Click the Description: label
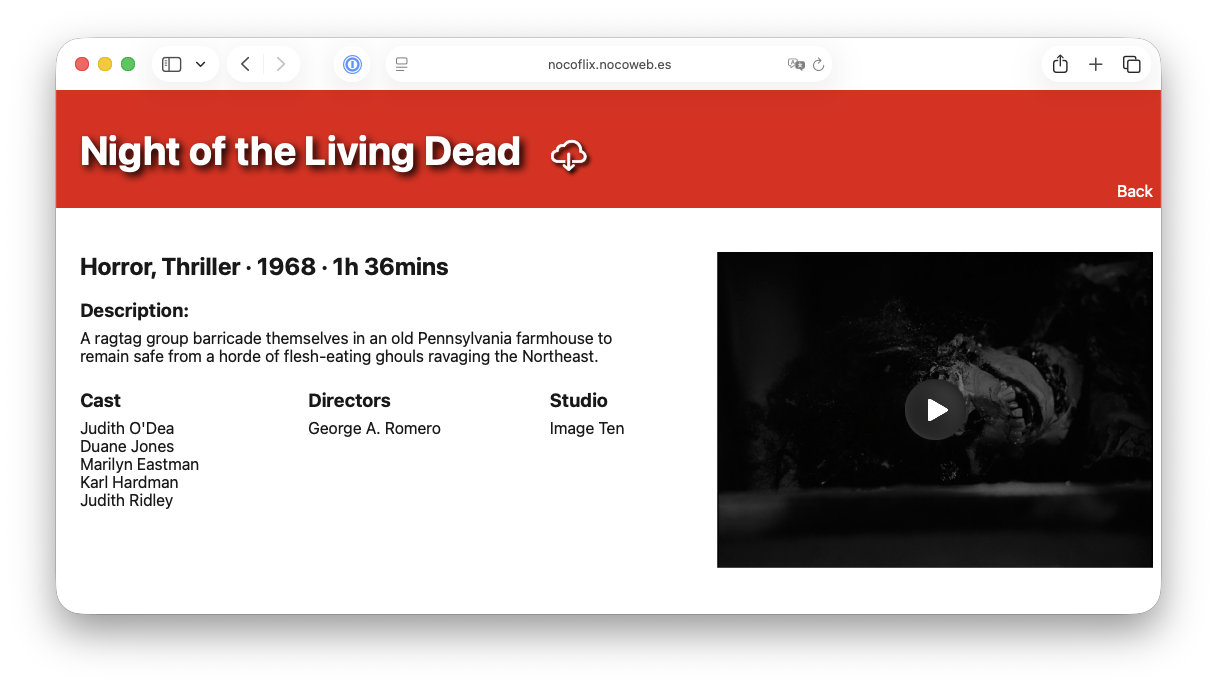 click(134, 311)
